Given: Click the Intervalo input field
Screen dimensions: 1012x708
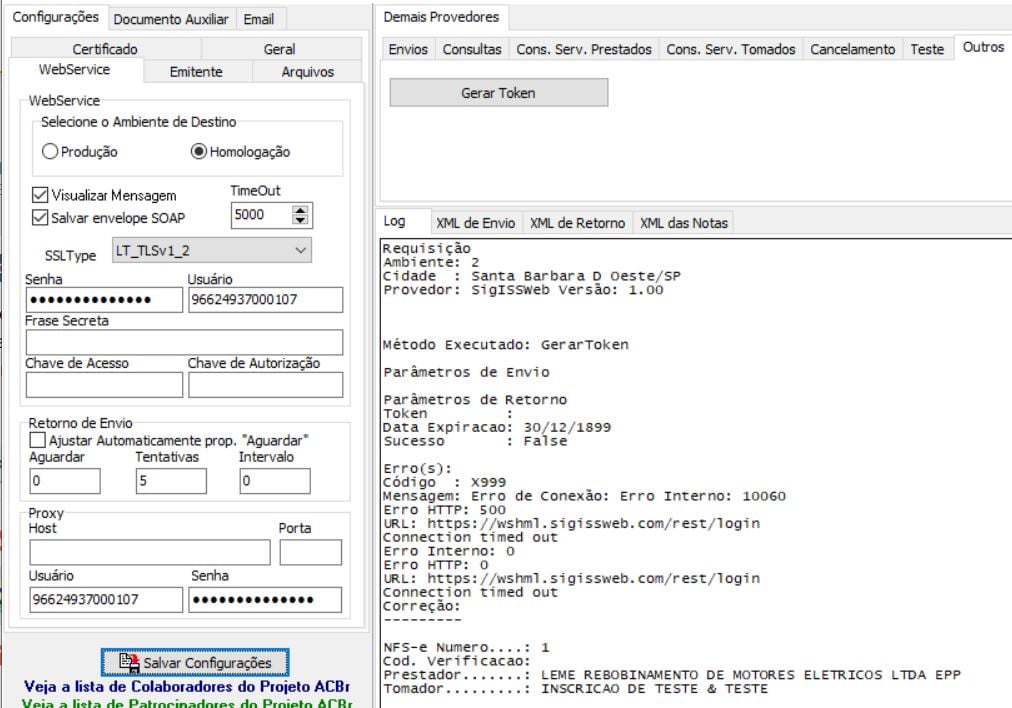Looking at the screenshot, I should coord(275,481).
